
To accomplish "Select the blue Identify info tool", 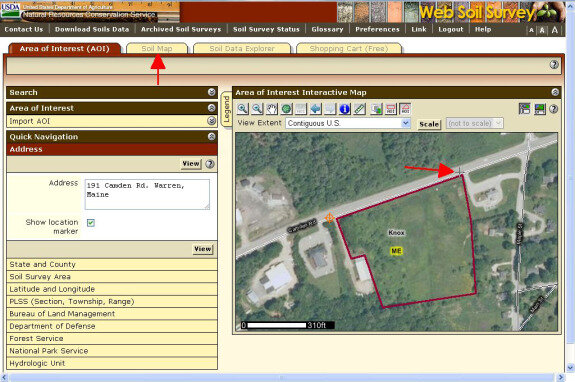I will tap(345, 109).
